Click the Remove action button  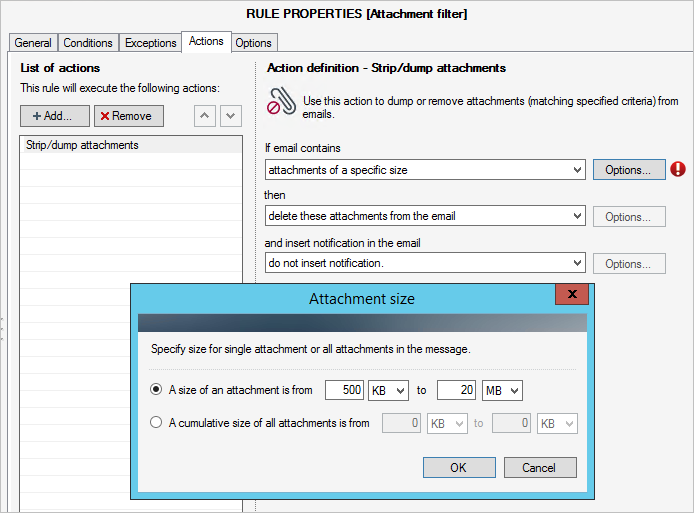pos(129,116)
